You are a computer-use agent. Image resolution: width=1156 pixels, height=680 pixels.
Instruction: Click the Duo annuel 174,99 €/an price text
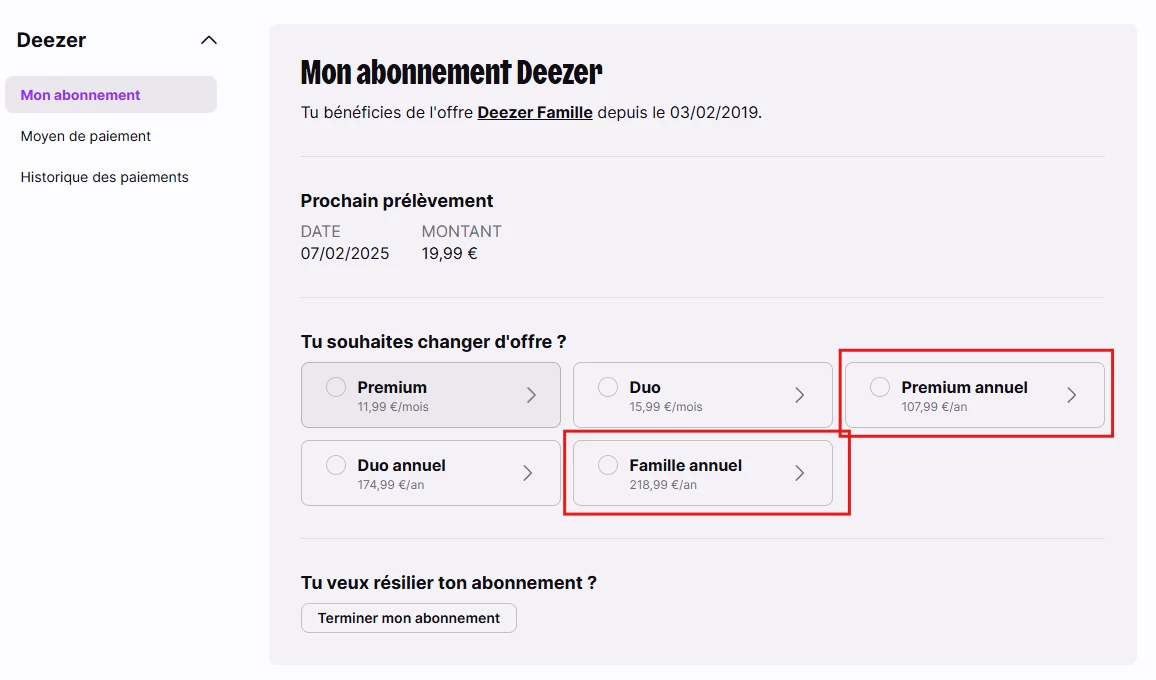(x=391, y=485)
